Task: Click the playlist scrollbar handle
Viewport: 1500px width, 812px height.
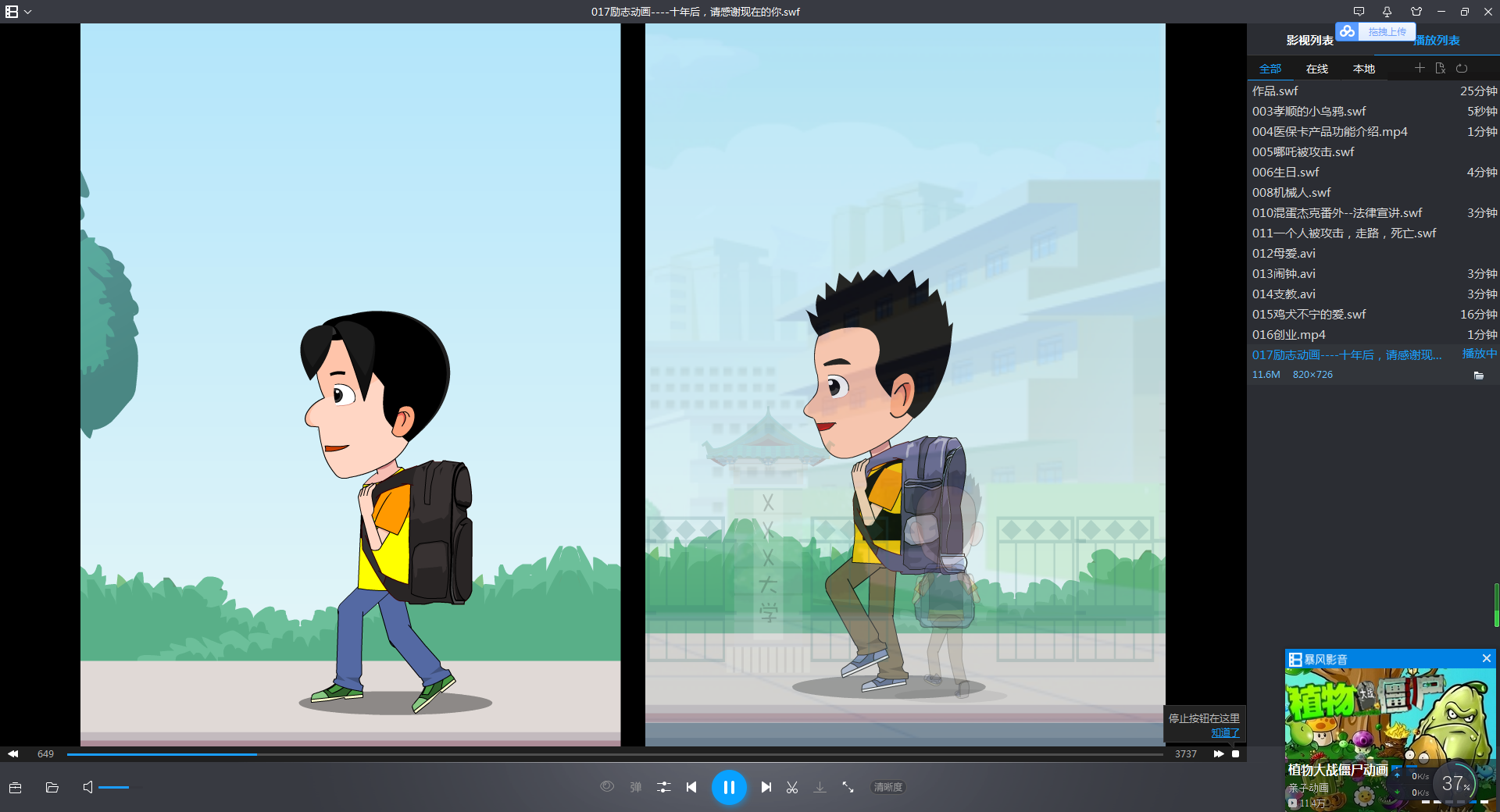Action: pos(1497,605)
